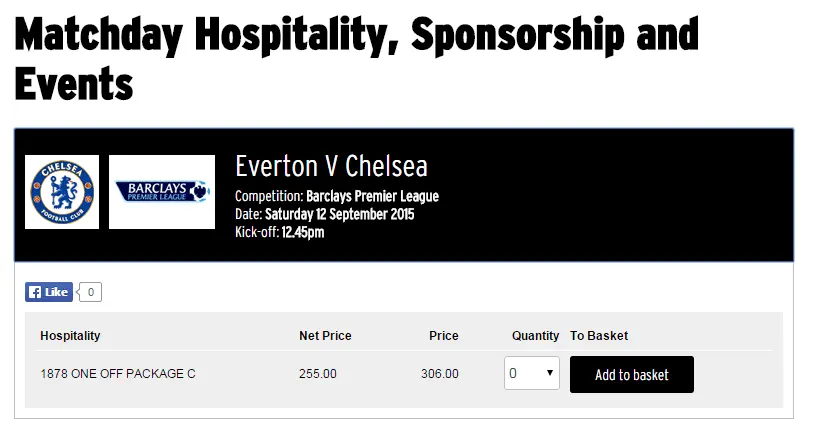The image size is (817, 432).
Task: Click the Everton V Chelsea match title
Action: pyautogui.click(x=331, y=167)
